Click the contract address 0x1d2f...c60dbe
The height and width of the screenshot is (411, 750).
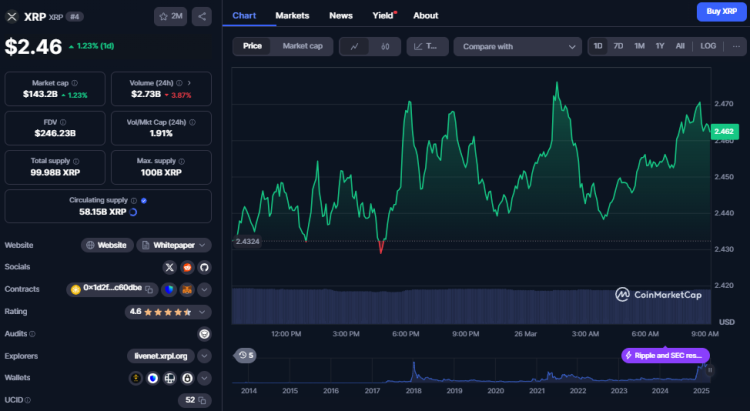pos(112,288)
